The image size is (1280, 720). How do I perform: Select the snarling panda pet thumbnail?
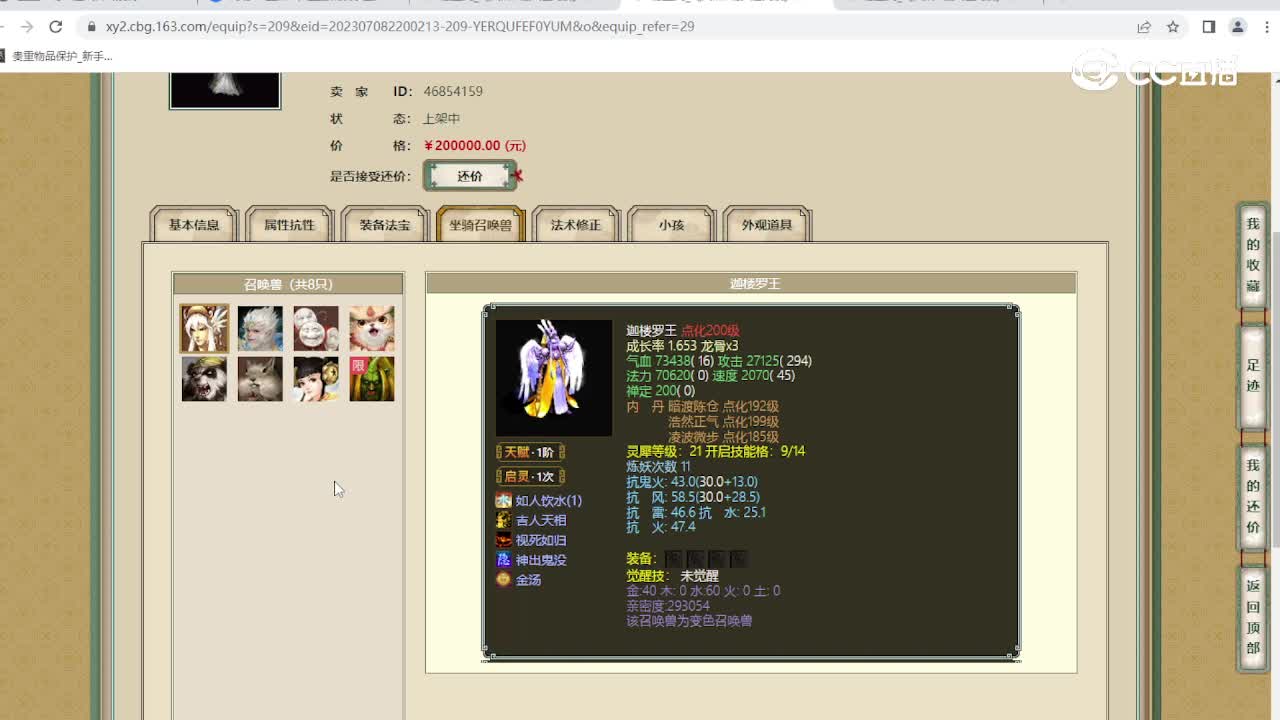coord(204,379)
